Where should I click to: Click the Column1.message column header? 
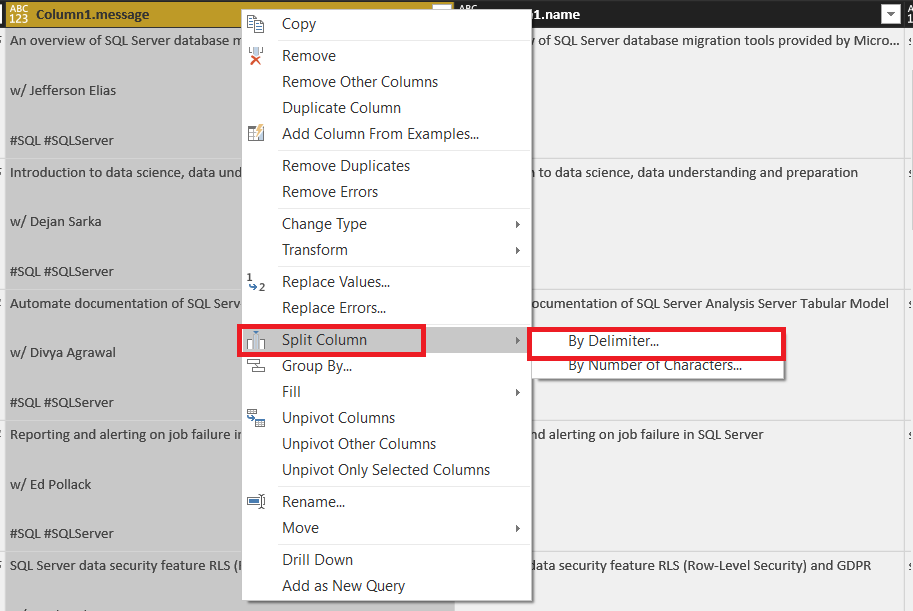point(110,15)
